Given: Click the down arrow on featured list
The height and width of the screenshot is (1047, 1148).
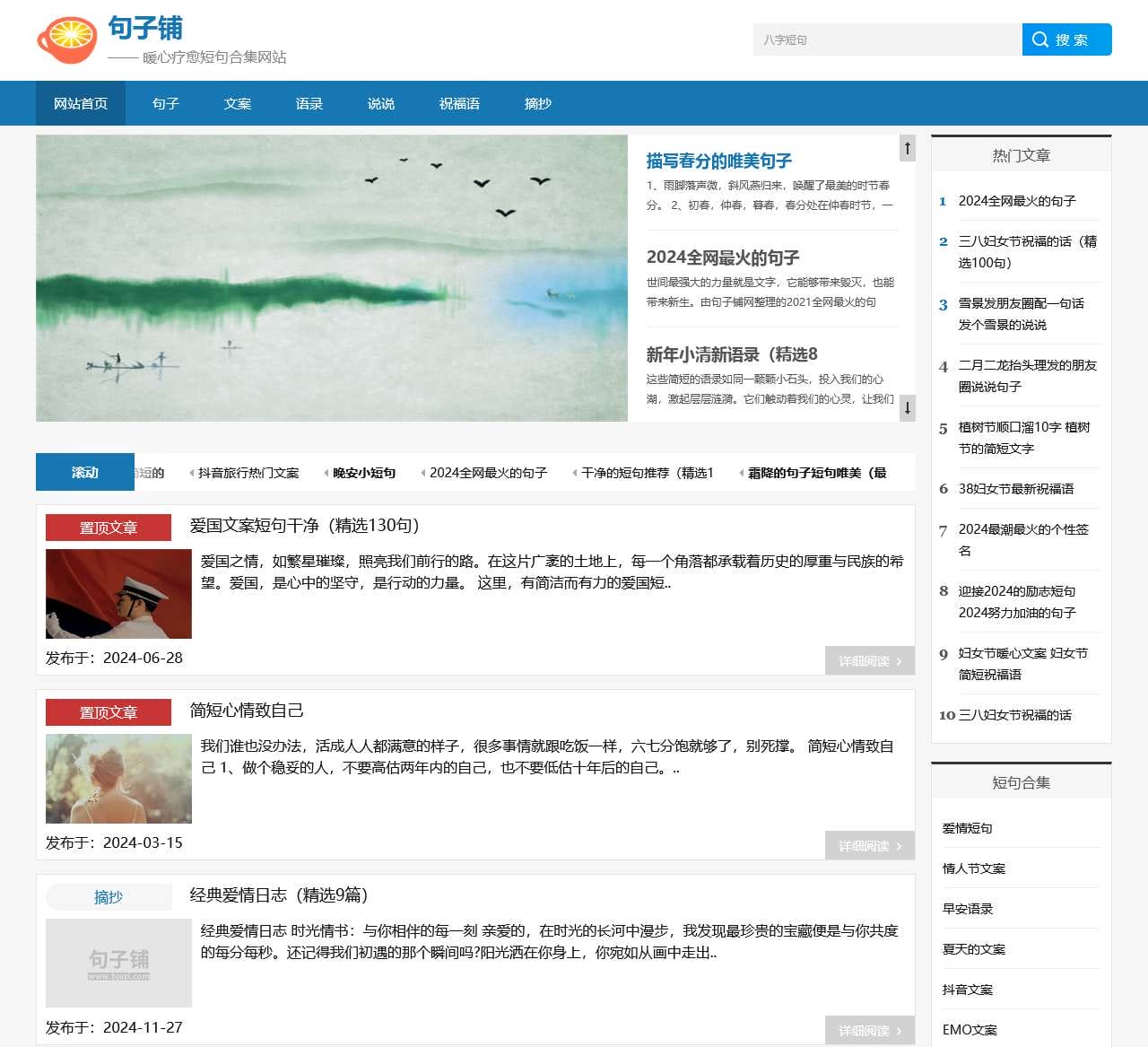Looking at the screenshot, I should coord(908,408).
